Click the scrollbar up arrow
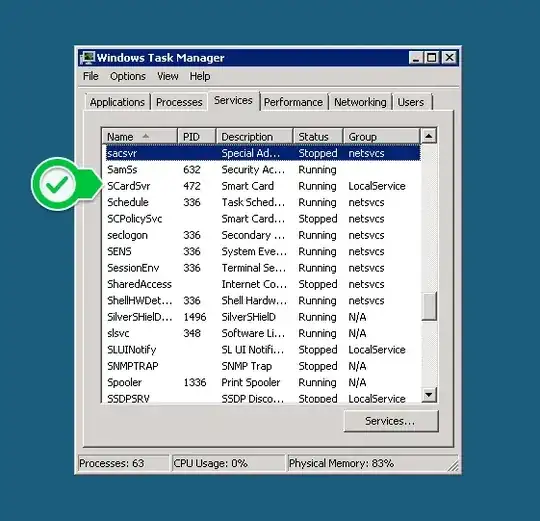The image size is (540, 521). pos(429,136)
